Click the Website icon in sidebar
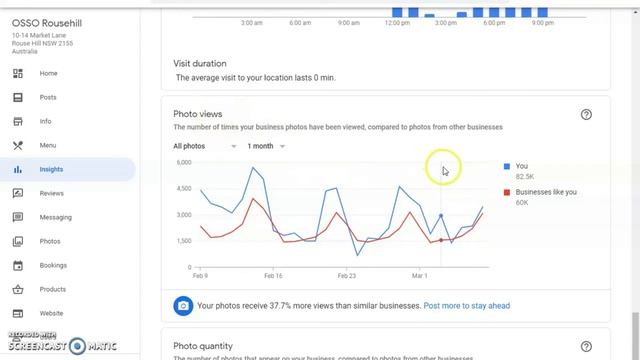The height and width of the screenshot is (360, 640). pyautogui.click(x=18, y=313)
